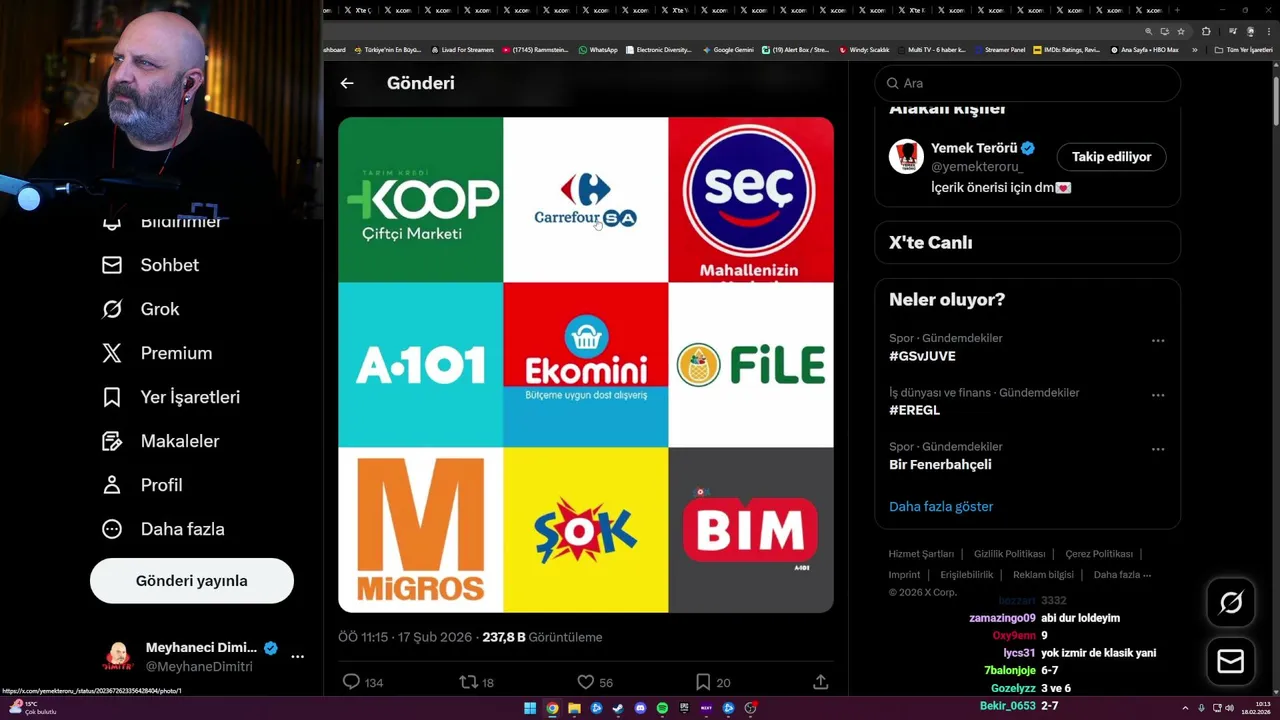
Task: Open the Premium X sidebar item
Action: pos(157,353)
